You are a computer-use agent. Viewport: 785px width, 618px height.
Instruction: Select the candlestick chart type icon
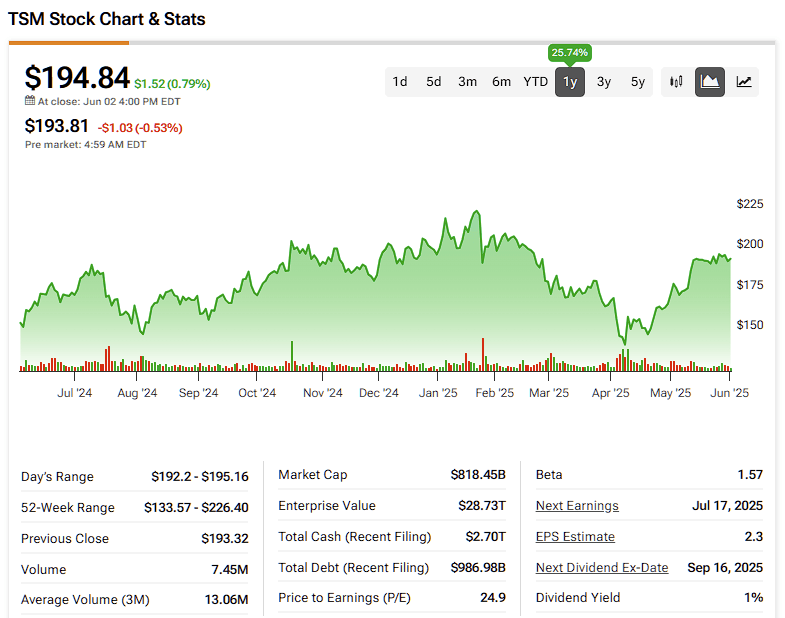click(x=676, y=82)
